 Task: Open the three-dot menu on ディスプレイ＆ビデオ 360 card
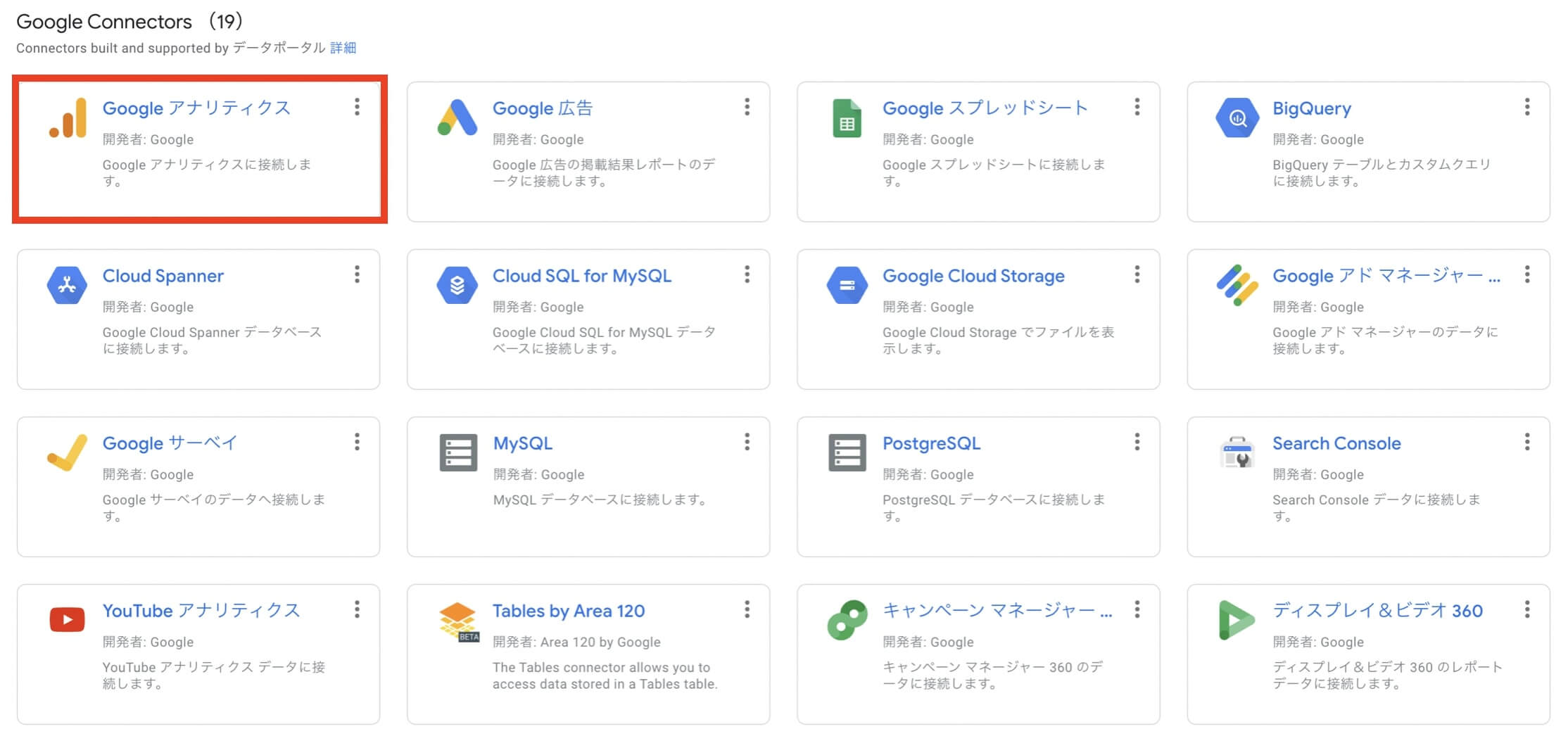(x=1527, y=609)
